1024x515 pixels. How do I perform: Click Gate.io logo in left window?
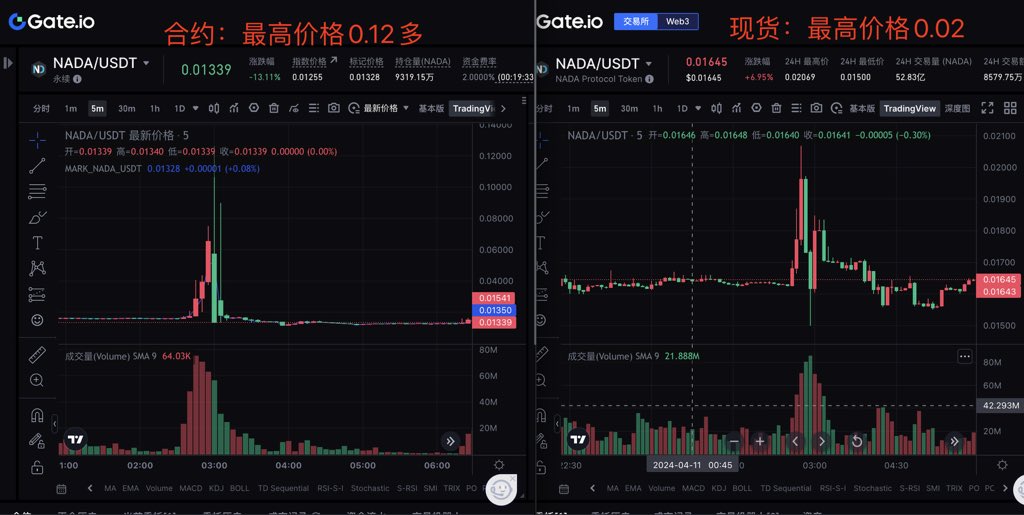click(52, 22)
